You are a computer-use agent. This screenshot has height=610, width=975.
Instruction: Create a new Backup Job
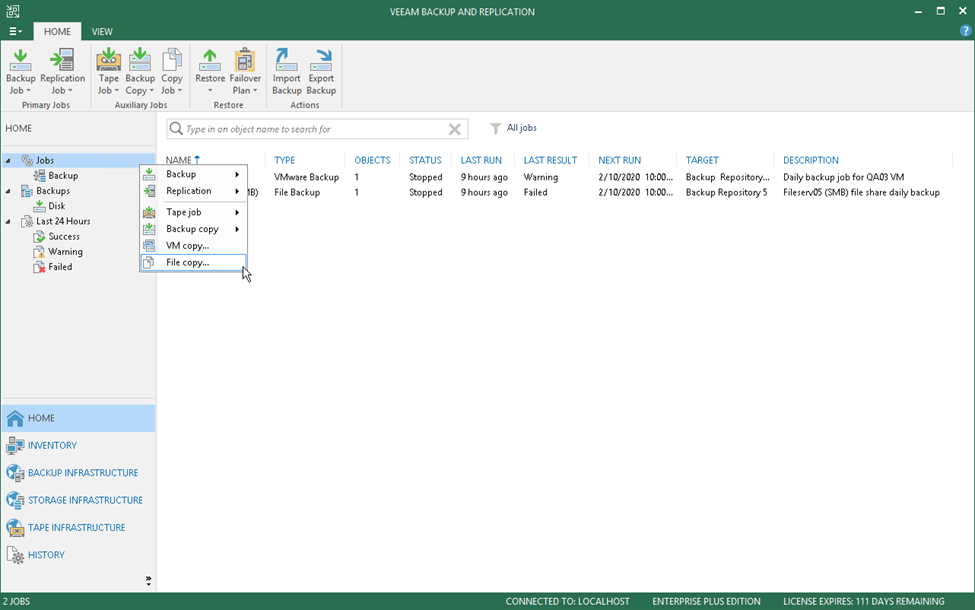pos(20,70)
